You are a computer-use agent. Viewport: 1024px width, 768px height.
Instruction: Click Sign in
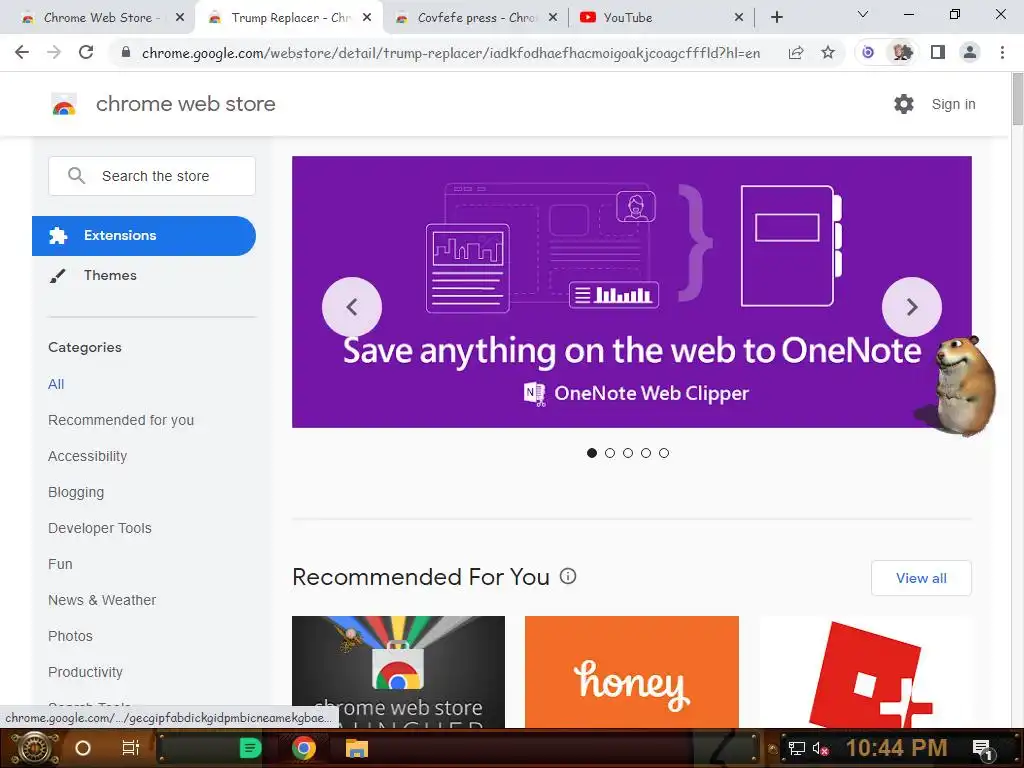point(953,104)
